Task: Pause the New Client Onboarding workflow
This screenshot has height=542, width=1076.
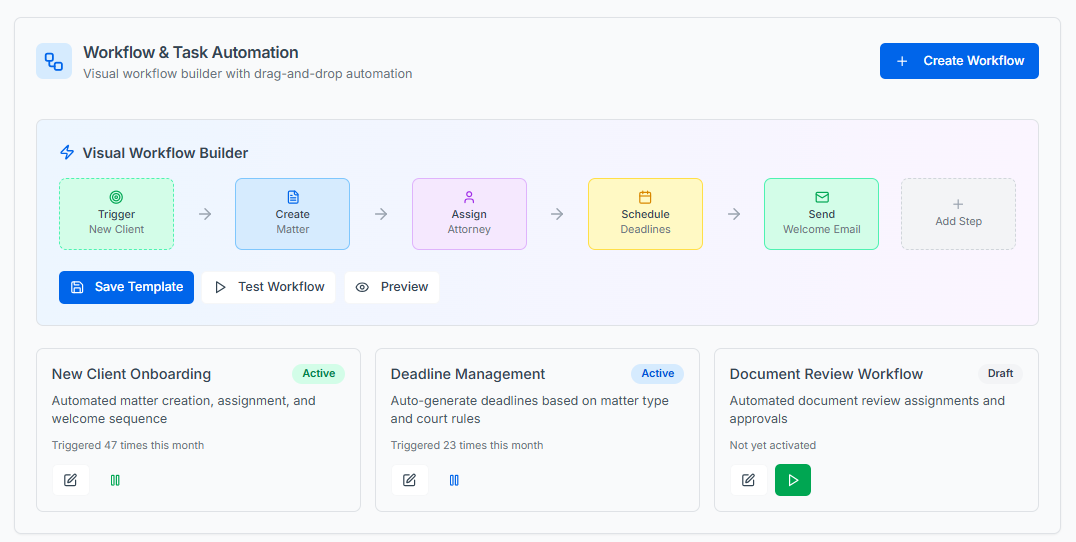Action: [115, 480]
